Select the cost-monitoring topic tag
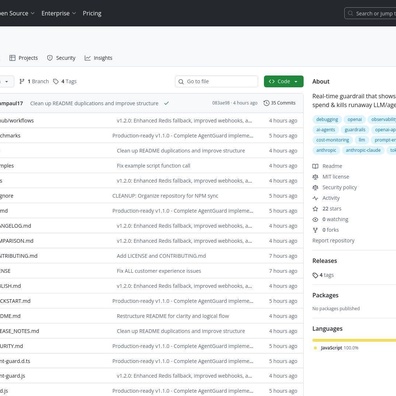This screenshot has height=396, width=396. click(333, 140)
